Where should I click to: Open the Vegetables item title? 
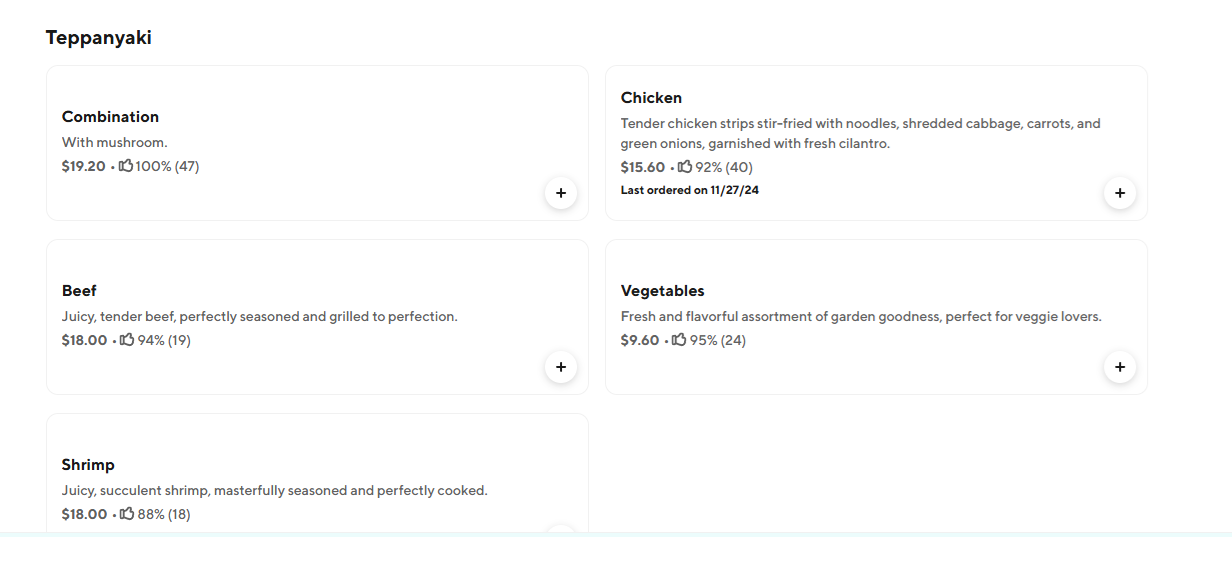(x=662, y=291)
